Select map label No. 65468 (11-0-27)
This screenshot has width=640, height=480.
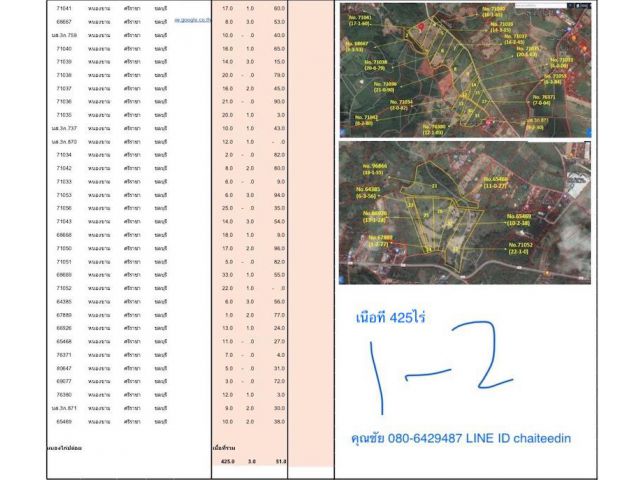coord(496,182)
